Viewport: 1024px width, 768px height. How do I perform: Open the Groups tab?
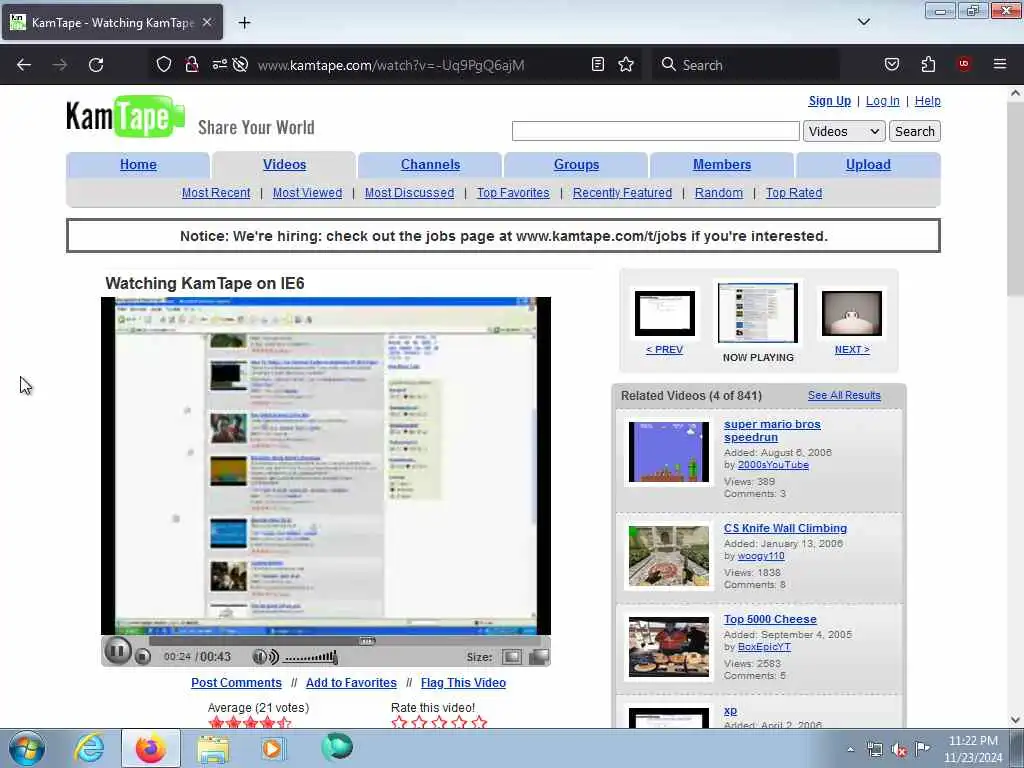click(576, 165)
